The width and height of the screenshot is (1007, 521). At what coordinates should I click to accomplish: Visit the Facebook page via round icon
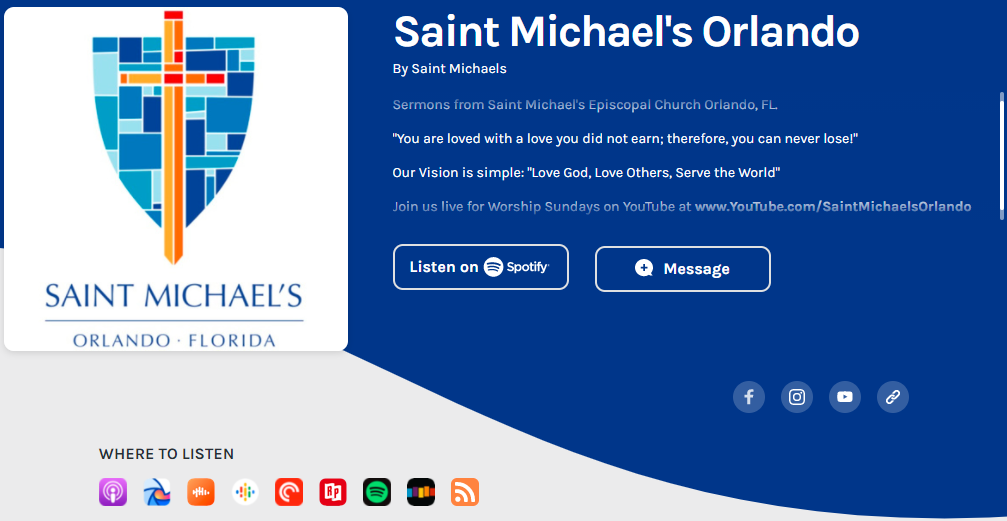tap(749, 397)
